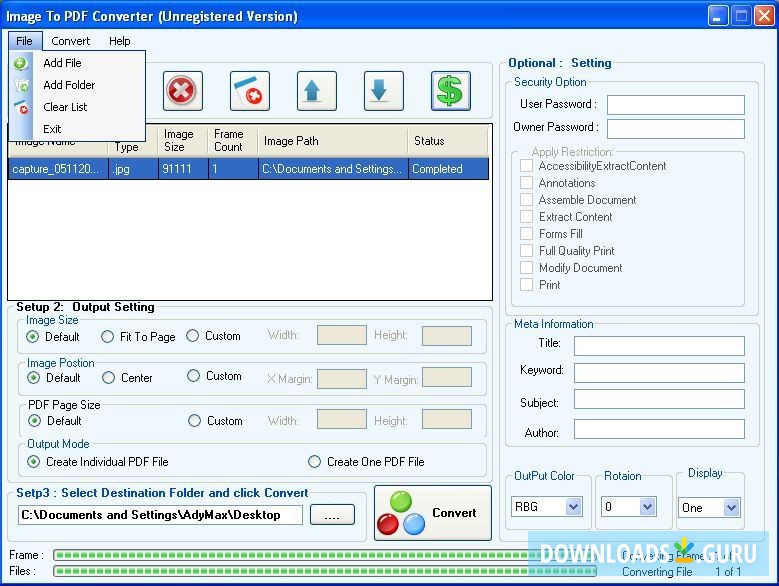
Task: Select Default under Image Postion
Action: pos(33,378)
